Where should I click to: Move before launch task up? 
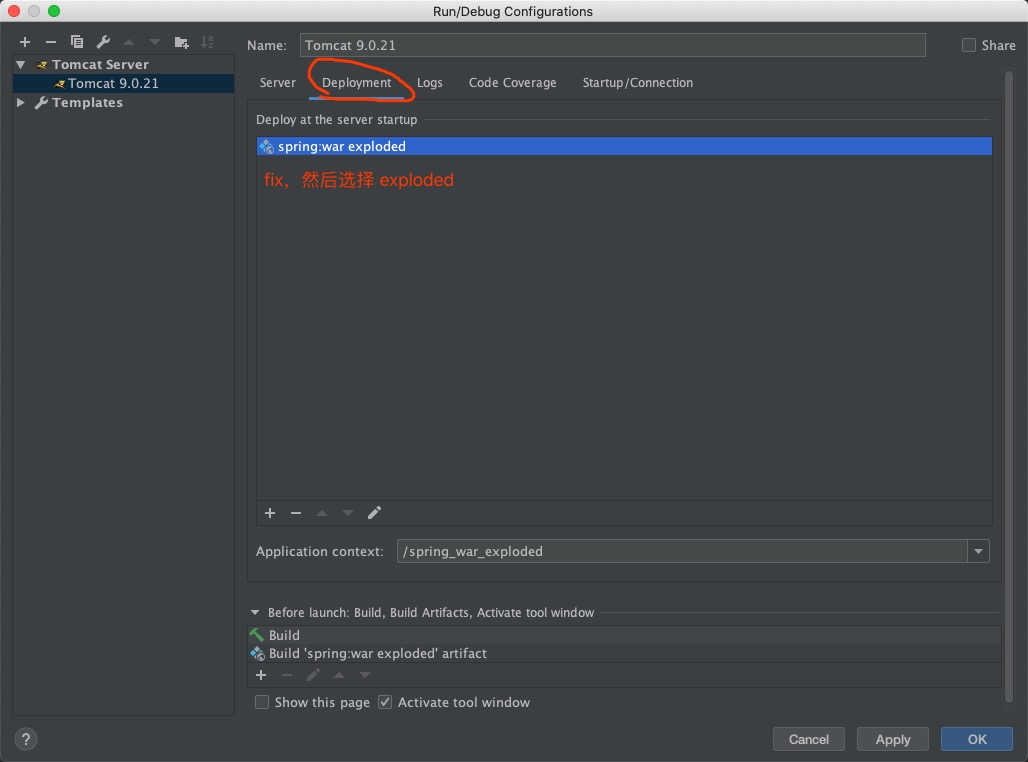(x=339, y=675)
